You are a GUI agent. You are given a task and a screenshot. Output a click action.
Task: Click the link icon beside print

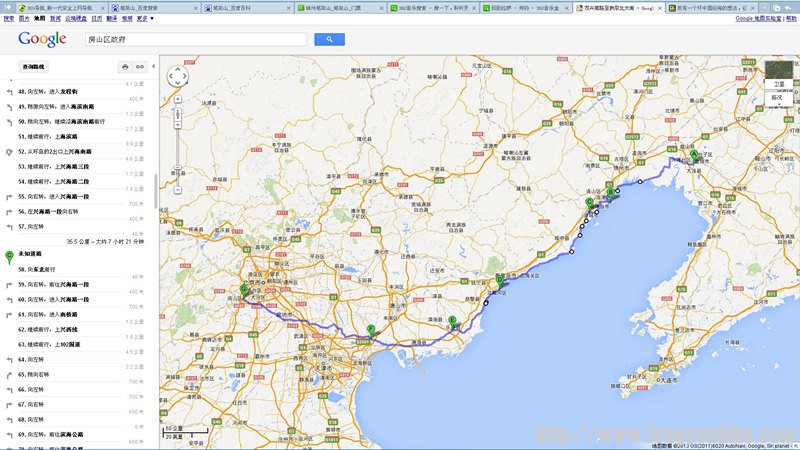[140, 67]
